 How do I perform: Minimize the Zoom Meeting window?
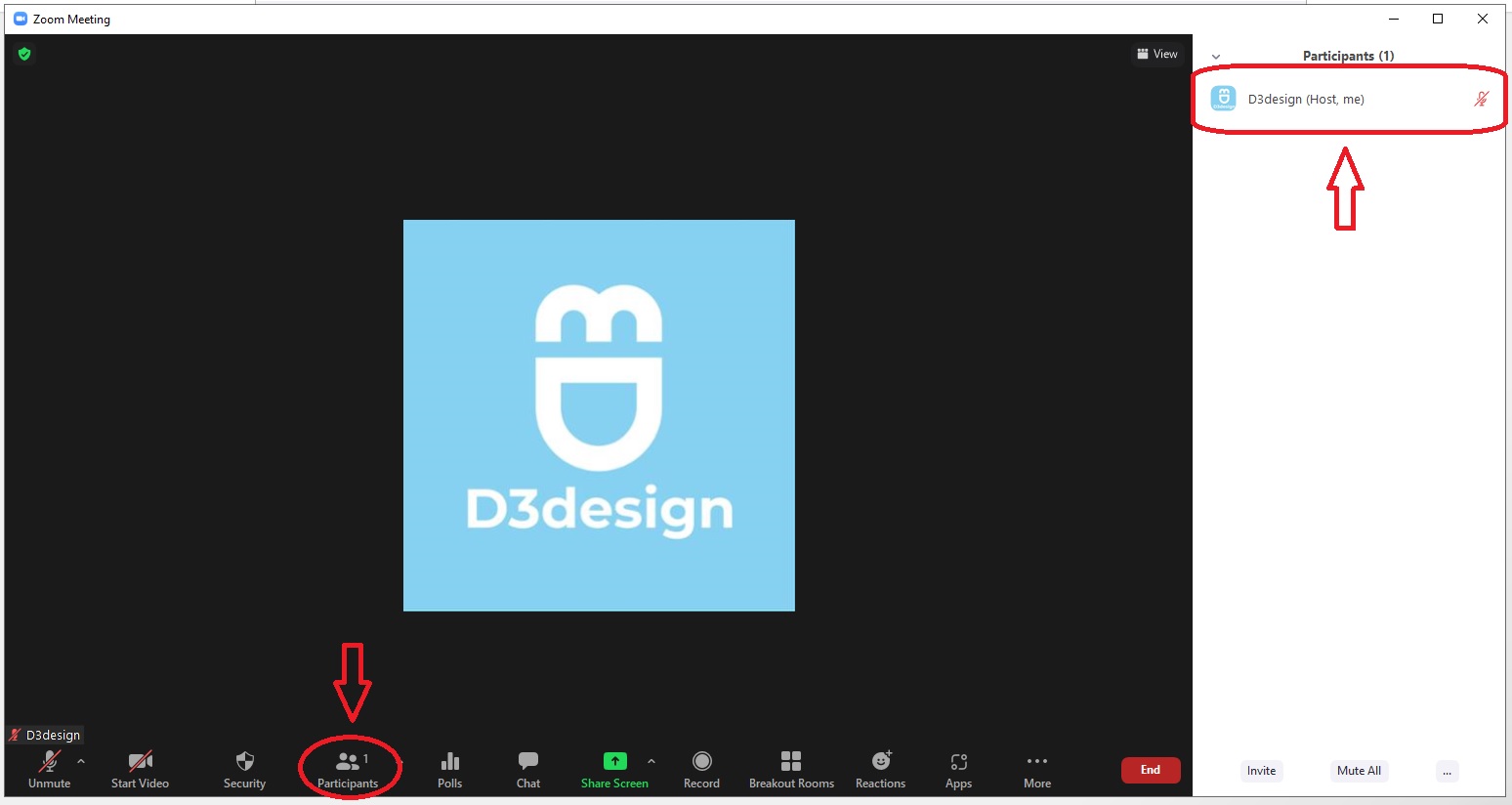(x=1394, y=19)
